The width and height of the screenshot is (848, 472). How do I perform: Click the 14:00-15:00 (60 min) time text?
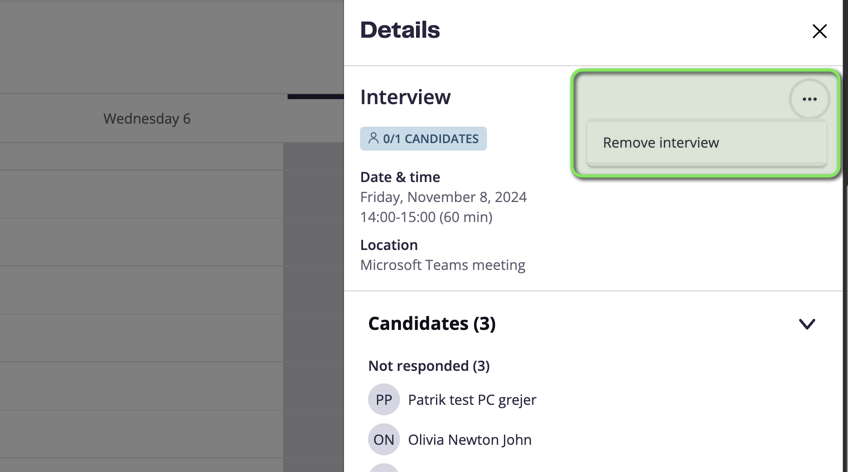pyautogui.click(x=426, y=217)
